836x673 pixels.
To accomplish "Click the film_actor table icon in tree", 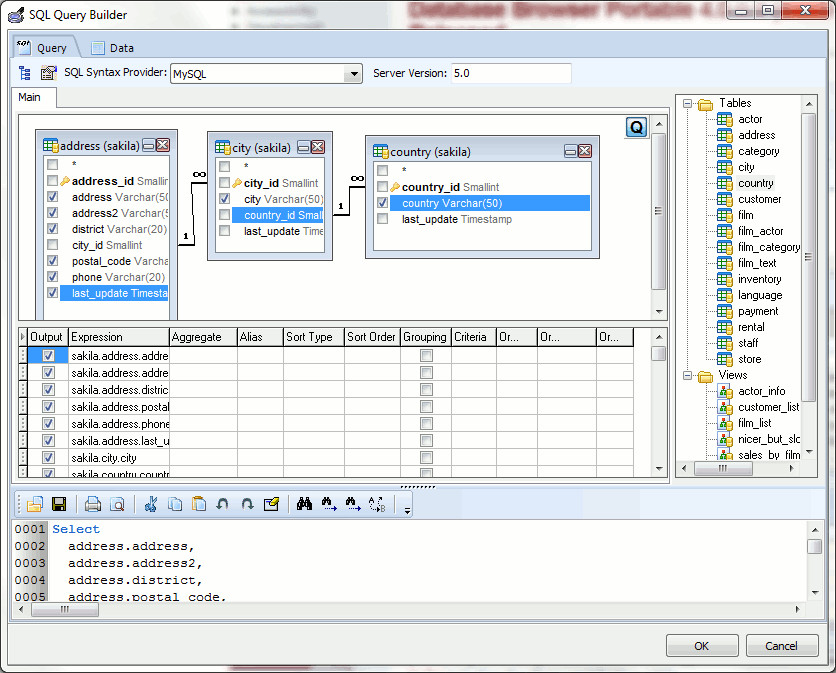I will [x=725, y=231].
